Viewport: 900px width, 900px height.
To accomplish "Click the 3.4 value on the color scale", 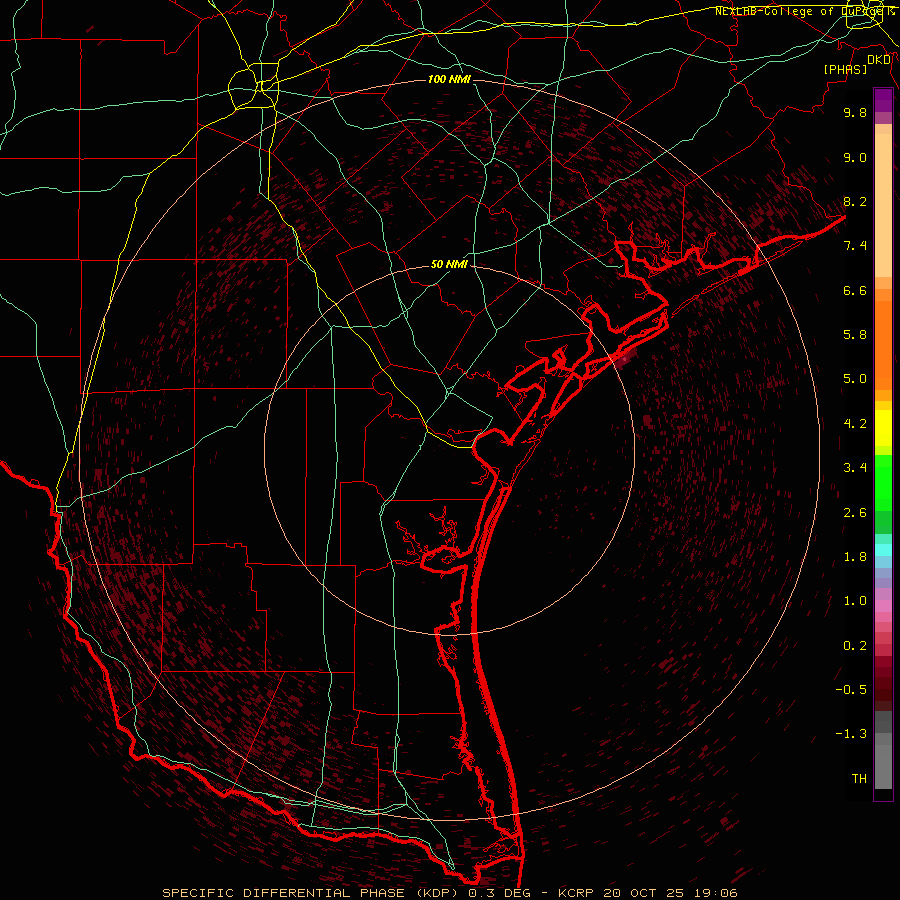I will [x=855, y=468].
